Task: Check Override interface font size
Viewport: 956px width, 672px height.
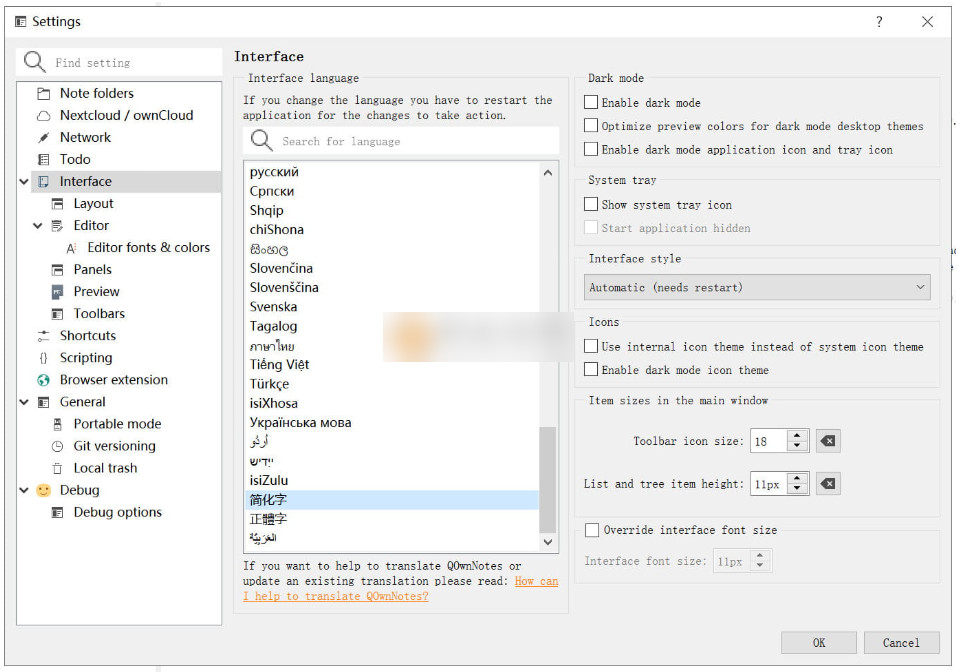Action: [592, 530]
